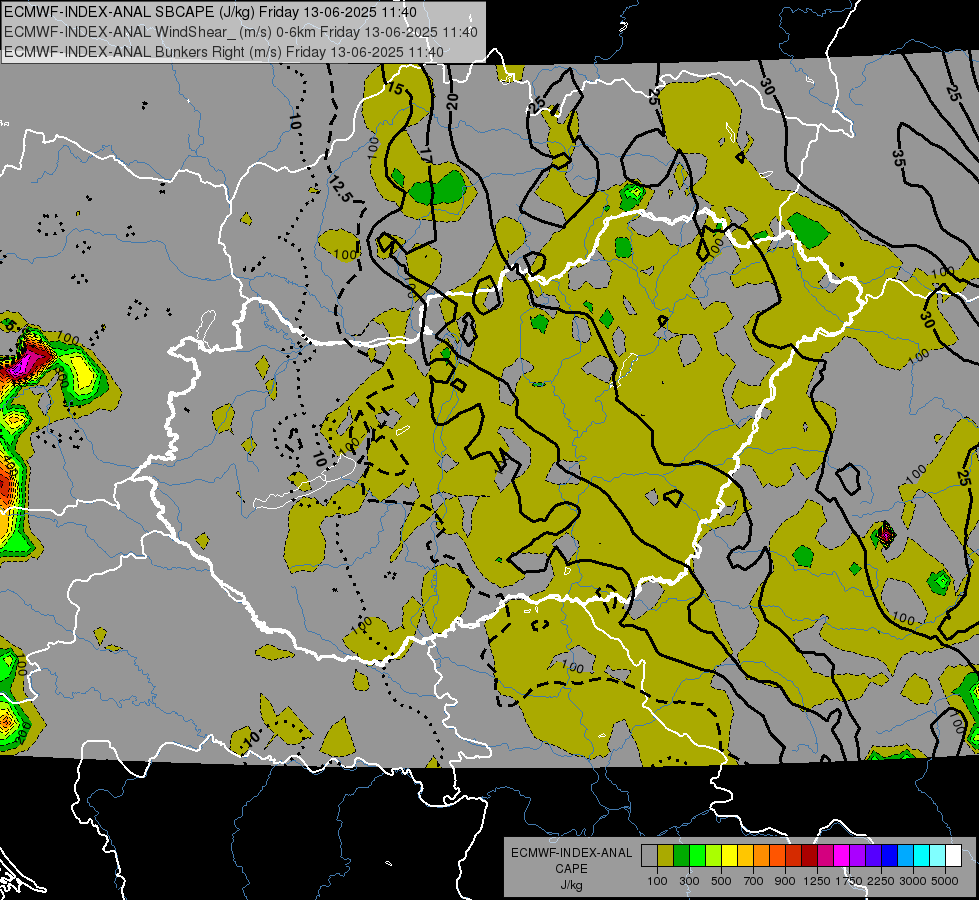979x900 pixels.
Task: Click the contour label 20 on the map
Action: point(452,102)
